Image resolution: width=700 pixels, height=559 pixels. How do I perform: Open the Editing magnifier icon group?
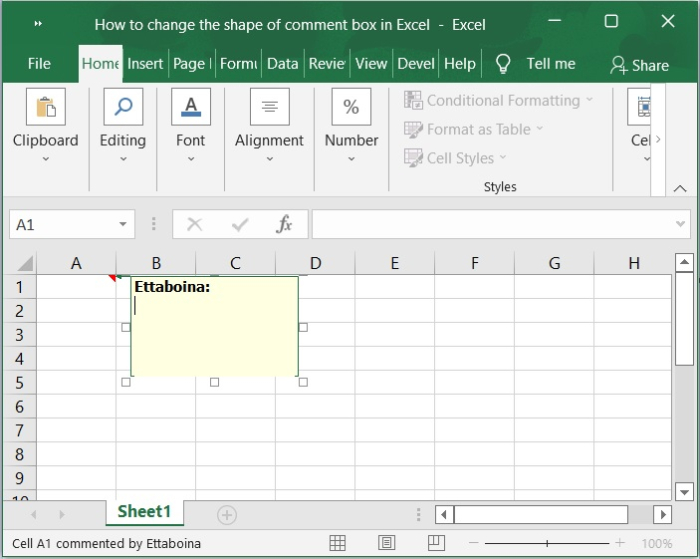tap(123, 107)
